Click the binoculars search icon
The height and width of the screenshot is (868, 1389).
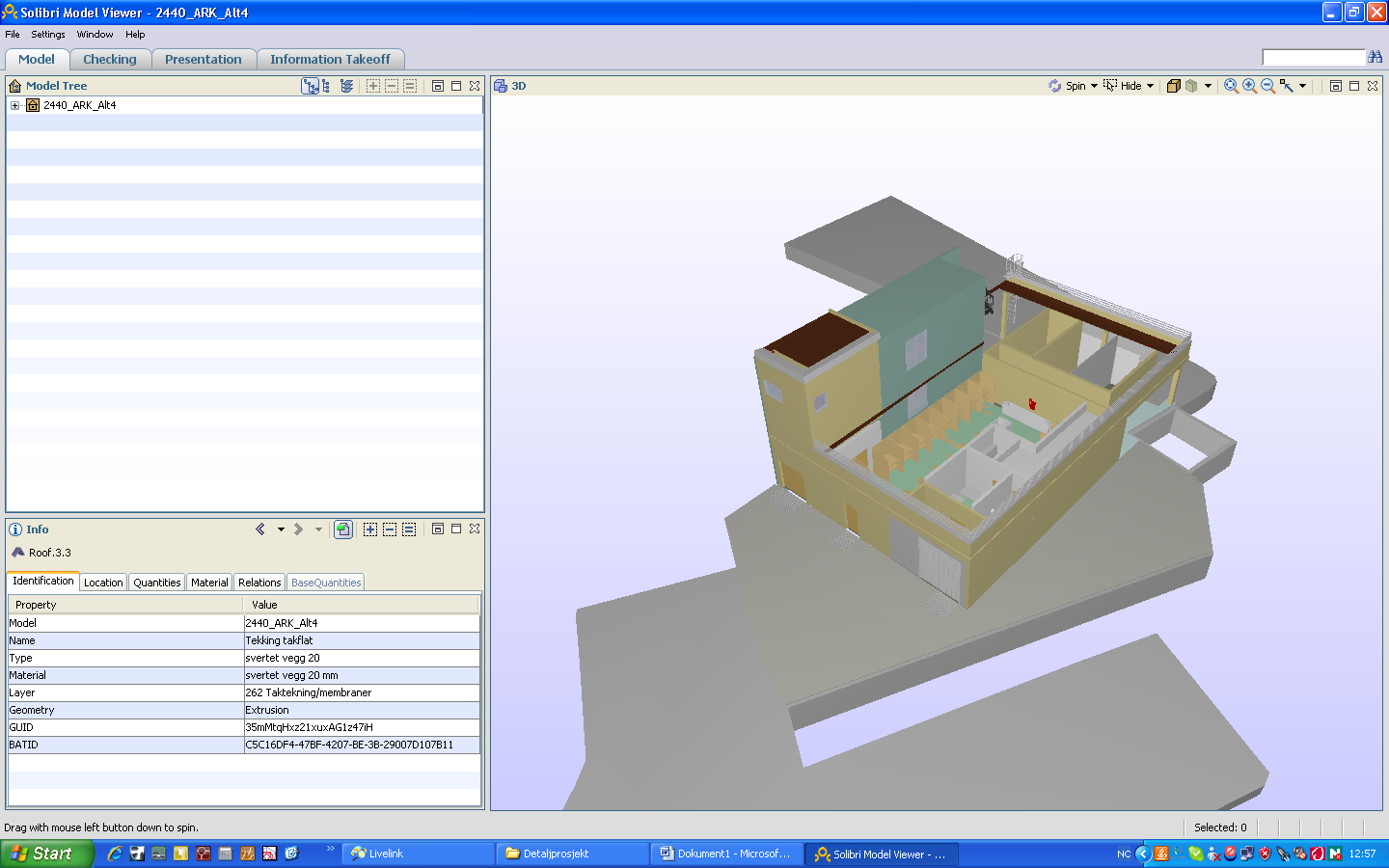coord(1375,57)
